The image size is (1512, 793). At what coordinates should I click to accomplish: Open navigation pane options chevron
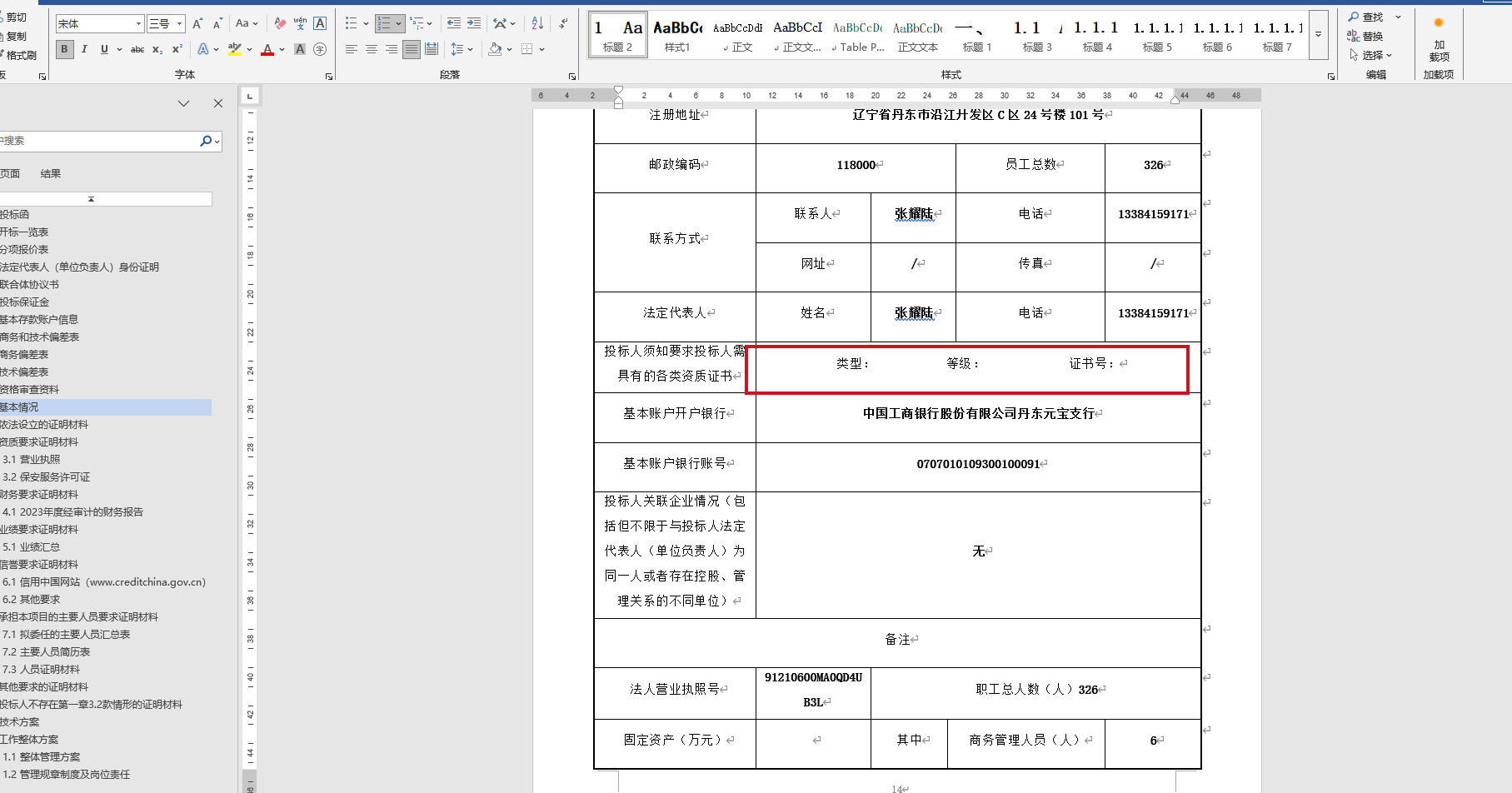click(x=184, y=103)
